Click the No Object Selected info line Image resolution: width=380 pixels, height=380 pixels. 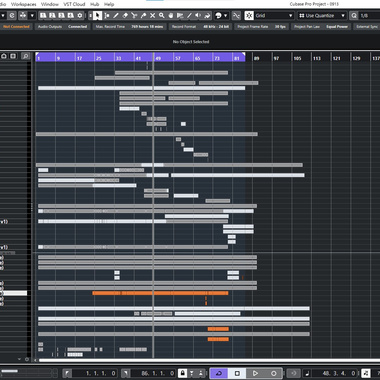(191, 42)
